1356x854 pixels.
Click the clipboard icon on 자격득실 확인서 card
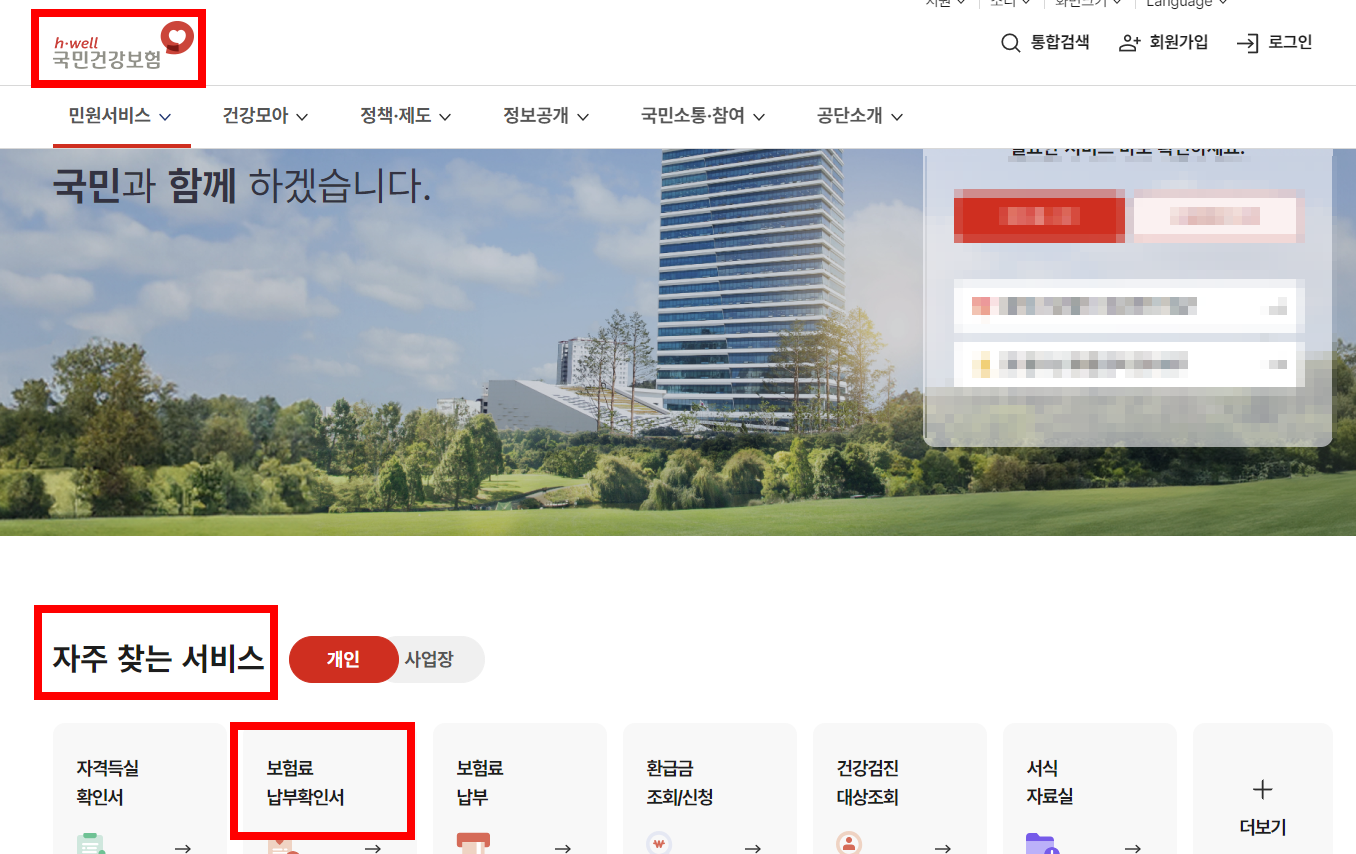point(91,843)
